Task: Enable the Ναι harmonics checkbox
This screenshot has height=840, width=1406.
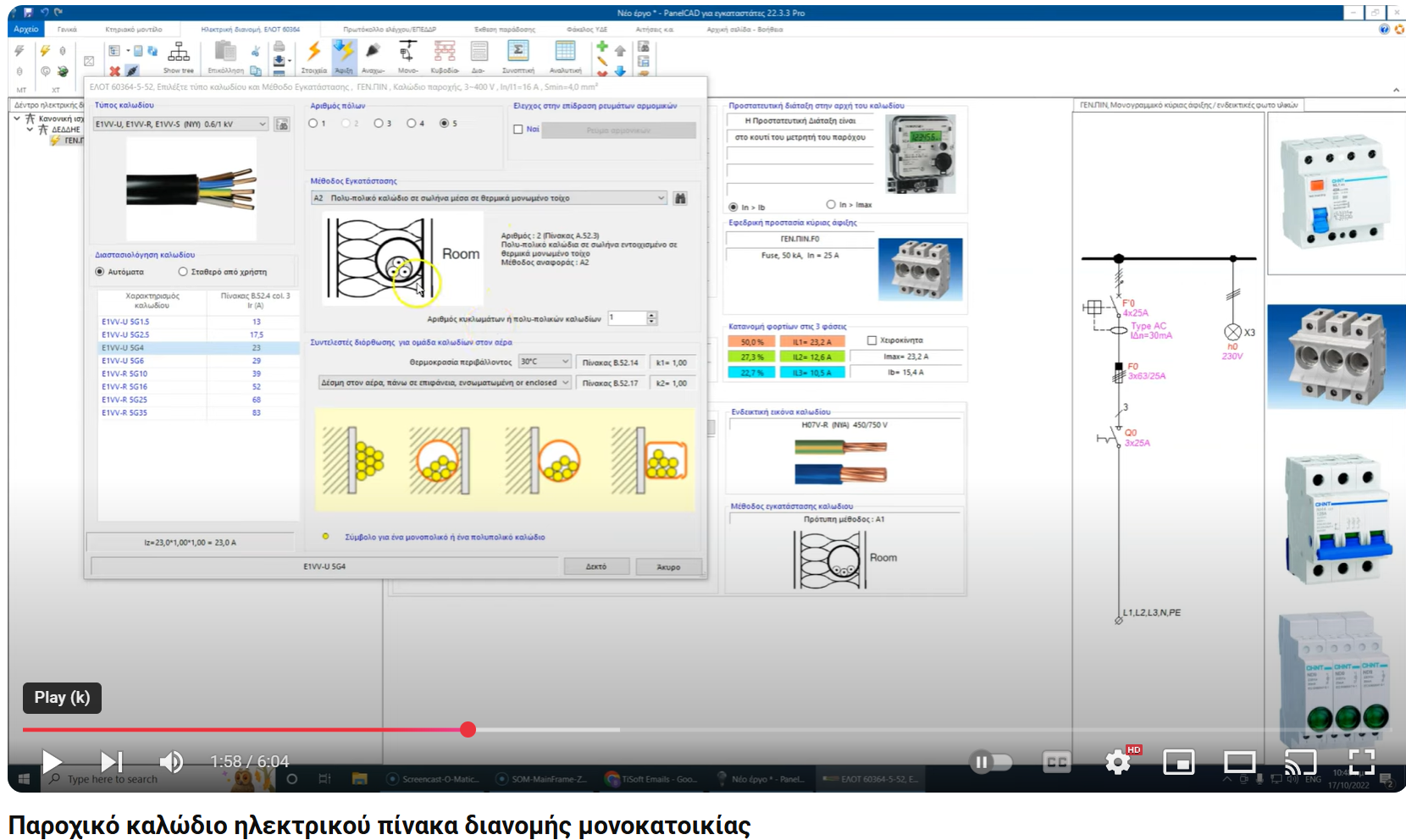Action: (x=519, y=130)
